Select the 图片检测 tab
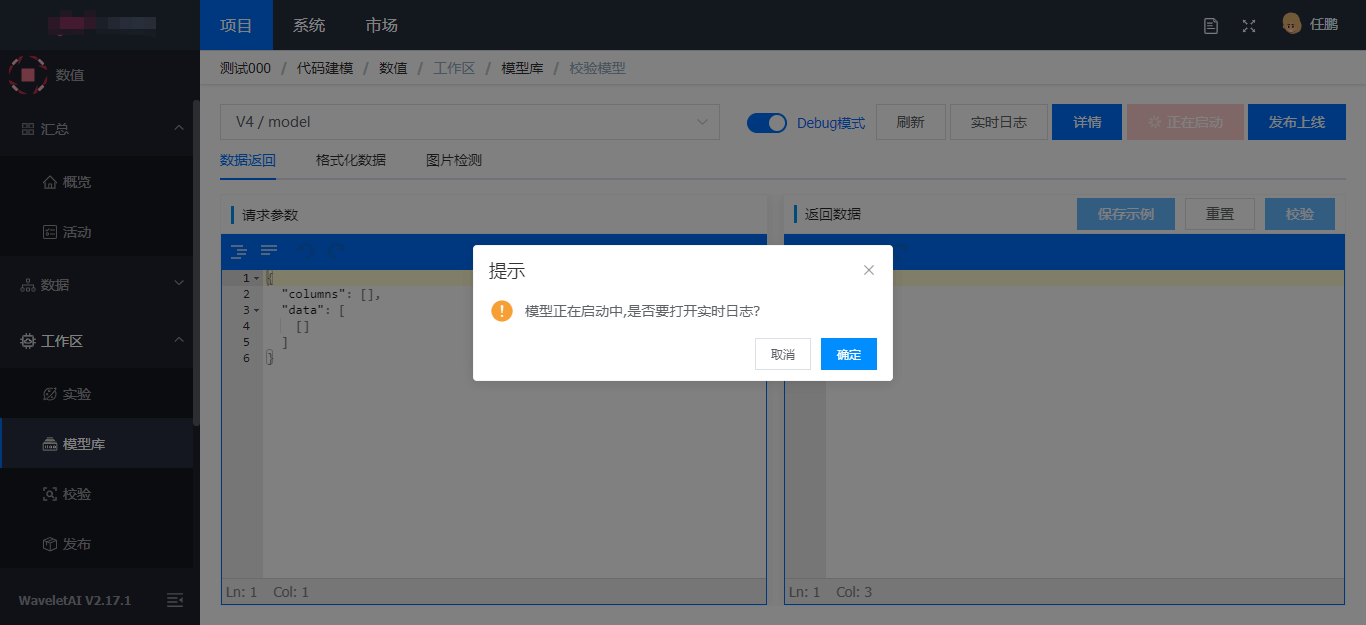Image resolution: width=1366 pixels, height=625 pixels. [x=454, y=160]
